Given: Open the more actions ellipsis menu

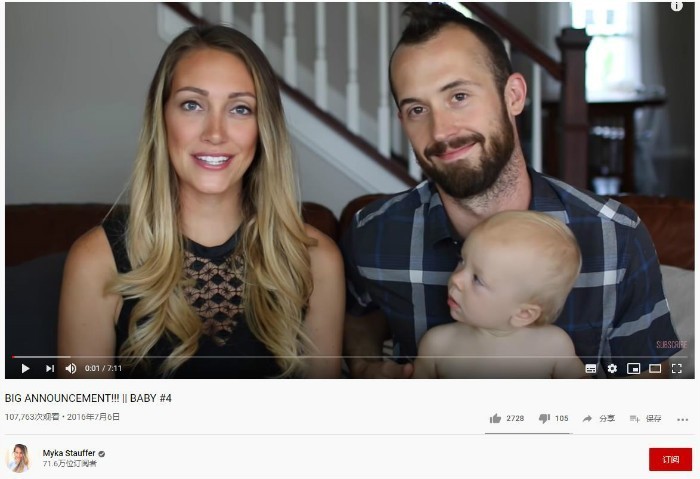Looking at the screenshot, I should (x=682, y=419).
